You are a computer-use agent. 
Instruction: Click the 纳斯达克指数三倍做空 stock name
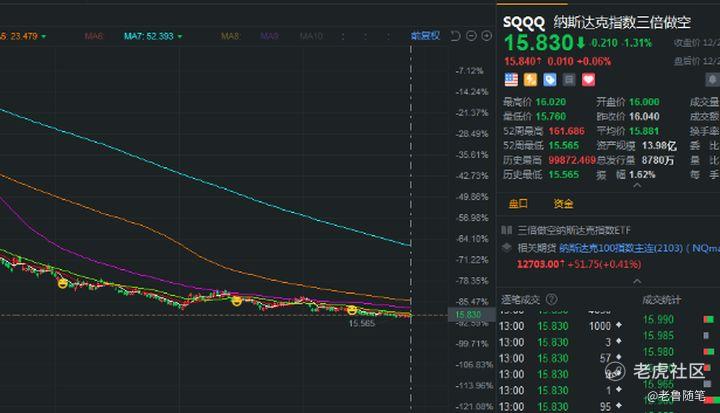(622, 22)
